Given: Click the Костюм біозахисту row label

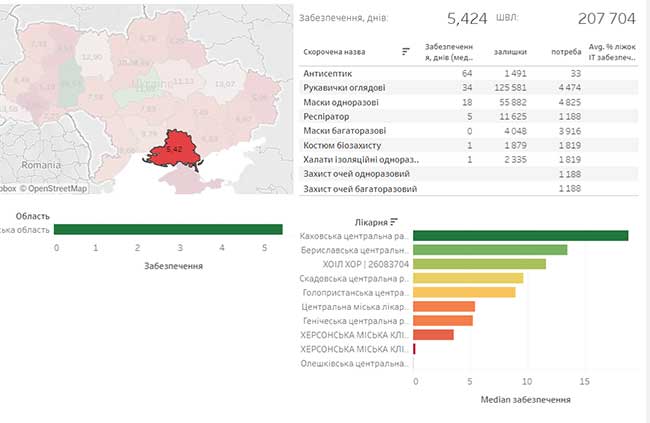Looking at the screenshot, I should tap(345, 146).
